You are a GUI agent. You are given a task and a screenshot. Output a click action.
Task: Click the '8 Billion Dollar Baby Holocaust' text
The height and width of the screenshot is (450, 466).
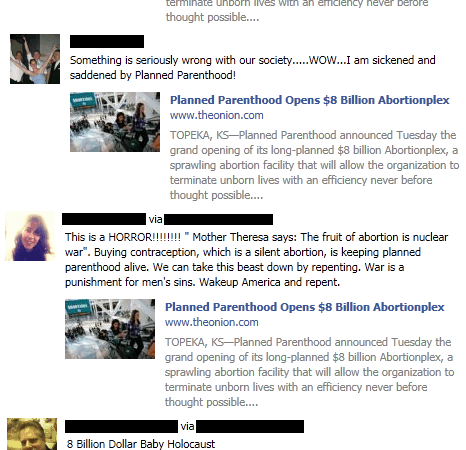coord(141,444)
